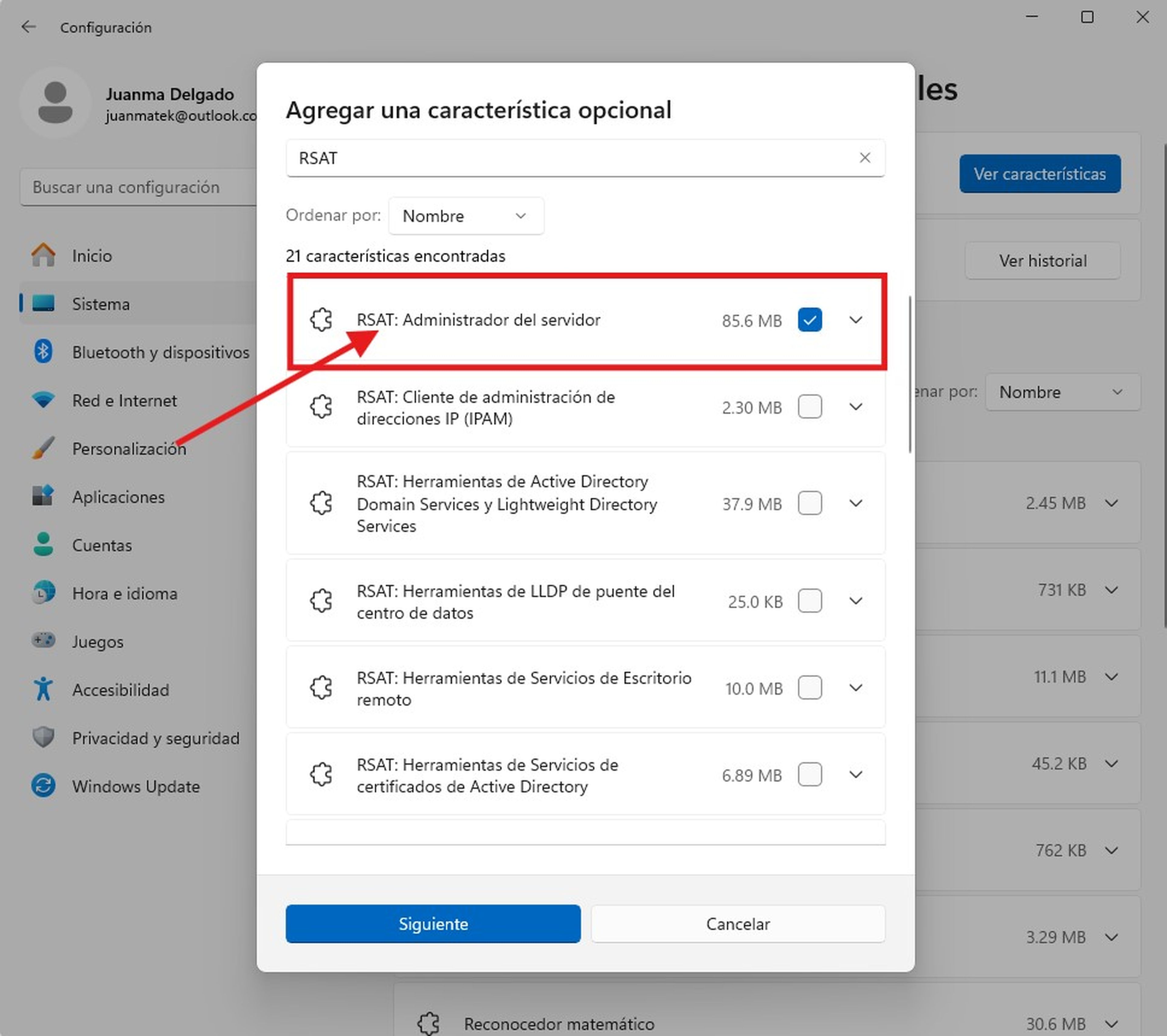1167x1036 pixels.
Task: Expand the 731 KB feature in background list
Action: [1111, 590]
